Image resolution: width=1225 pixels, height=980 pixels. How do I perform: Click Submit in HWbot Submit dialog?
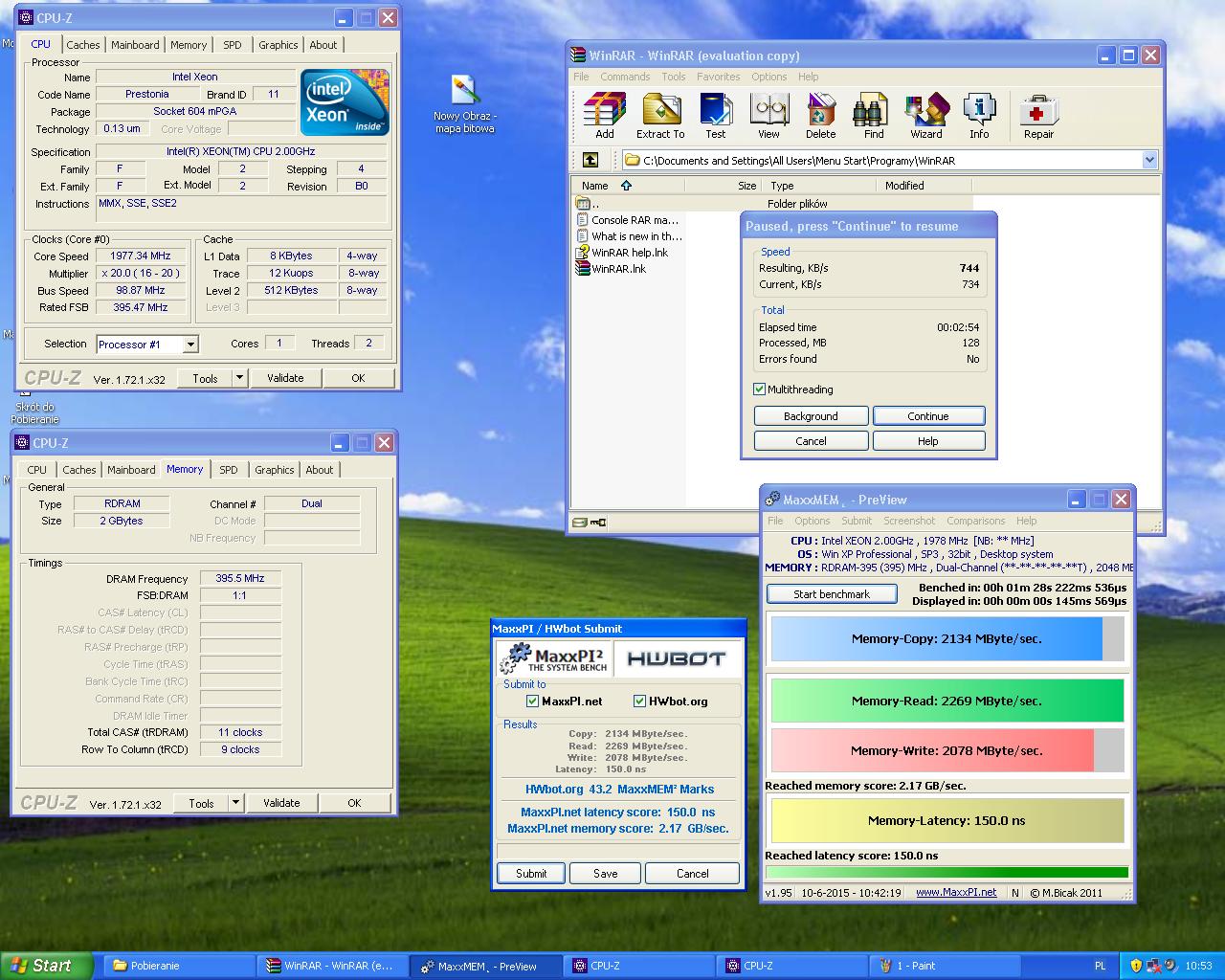531,873
